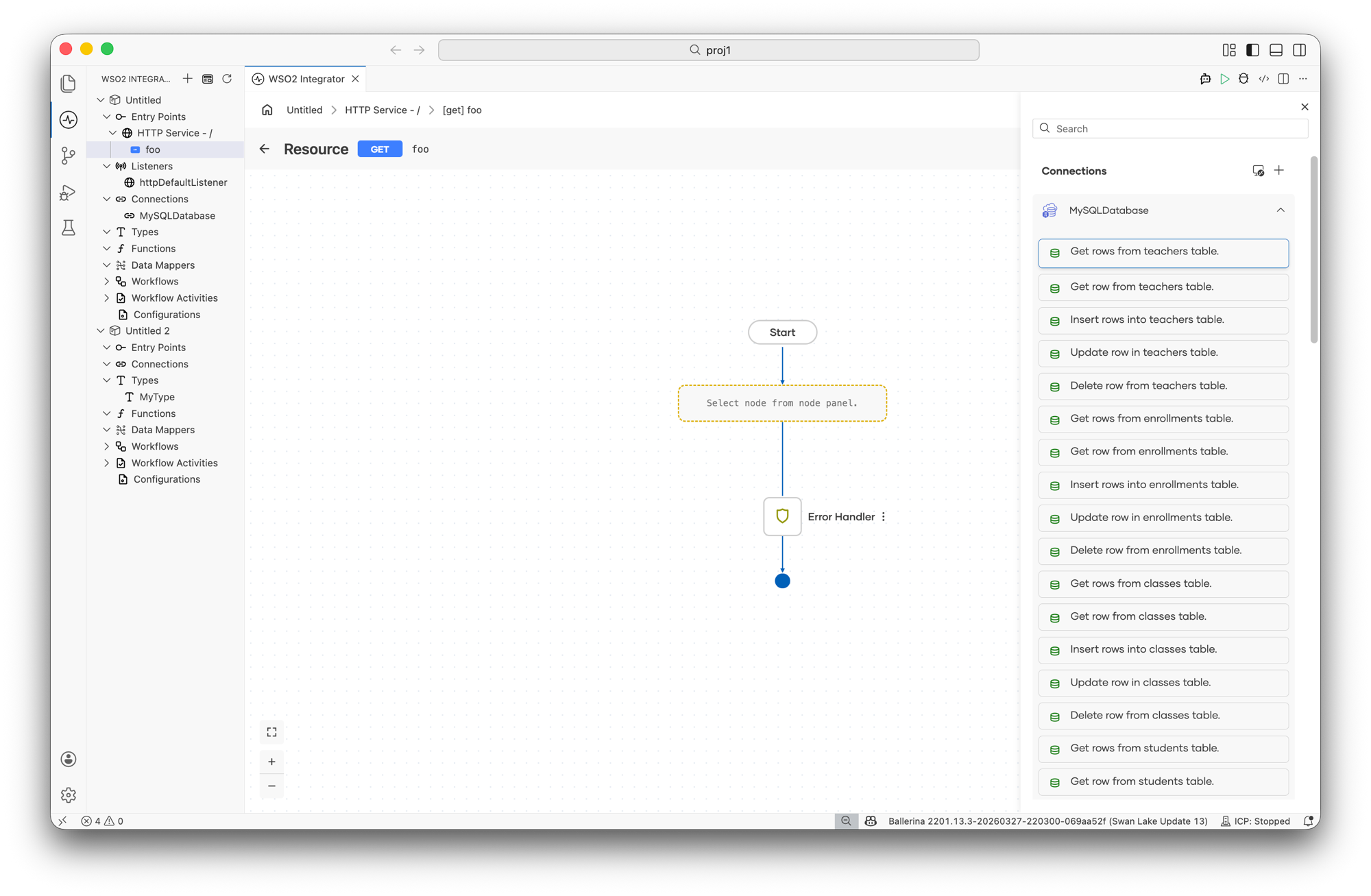Click the run play icon in editor toolbar

(1224, 79)
